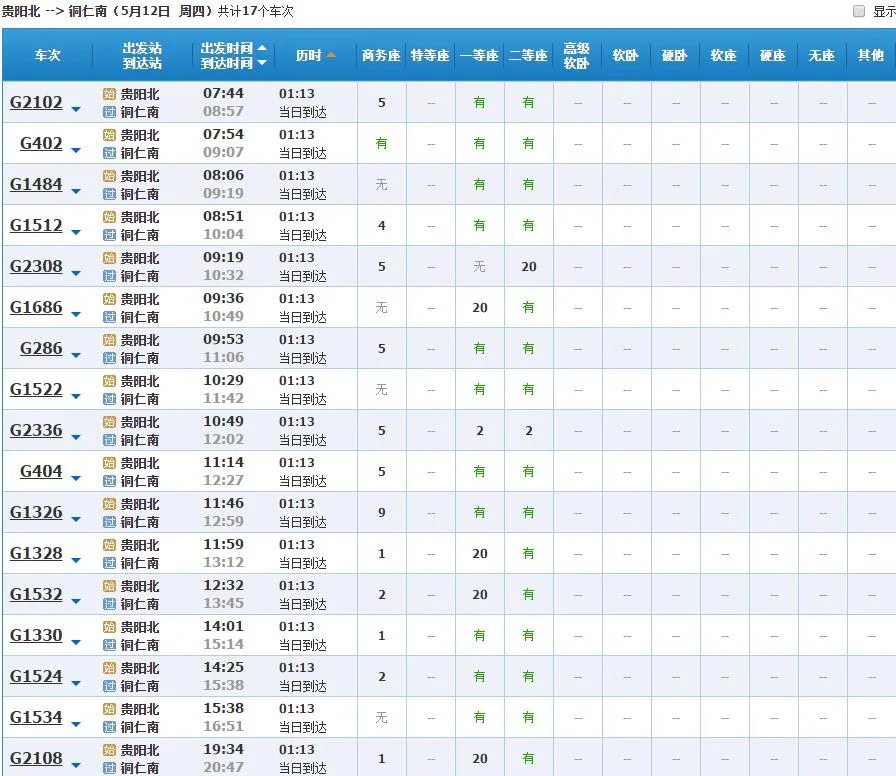This screenshot has width=896, height=776.
Task: Click the 始 departure icon in the G1484 row
Action: (108, 176)
